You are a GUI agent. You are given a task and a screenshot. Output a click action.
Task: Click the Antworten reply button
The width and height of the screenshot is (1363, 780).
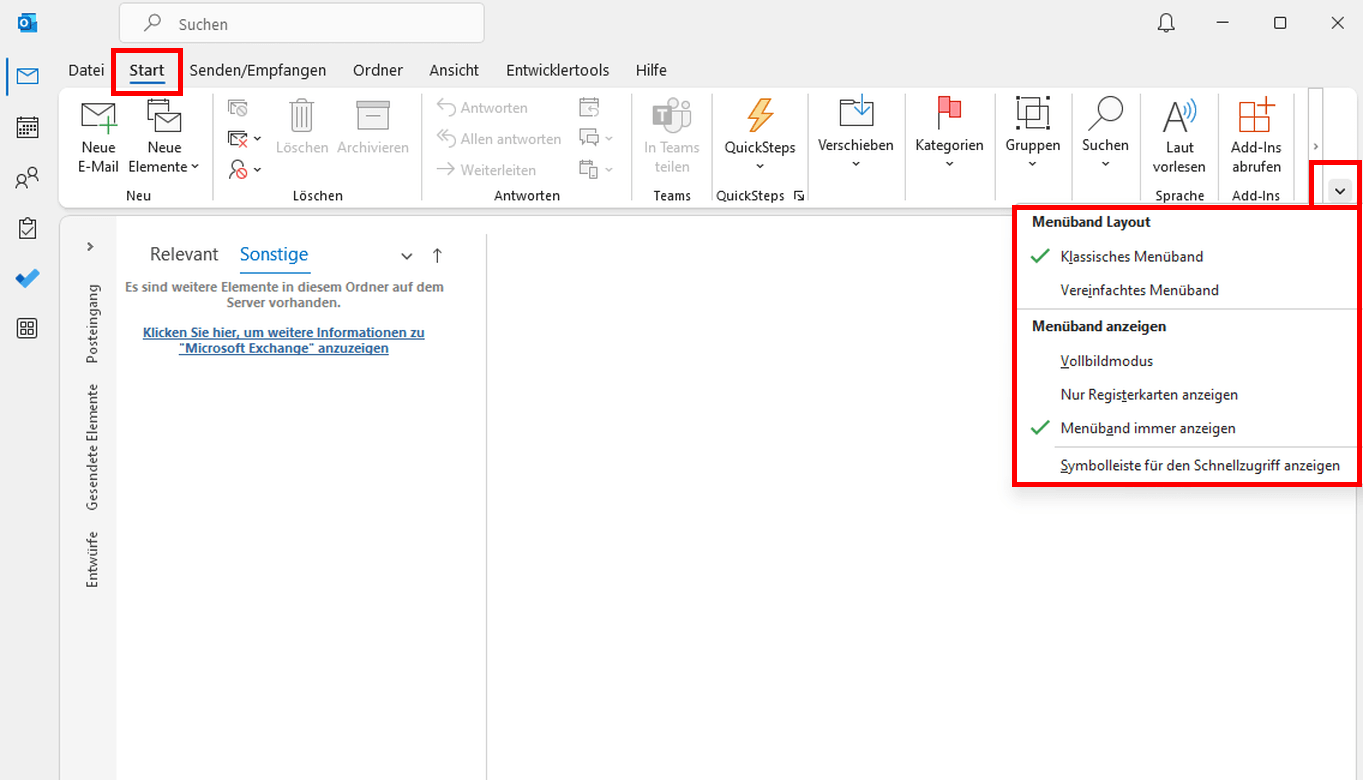coord(483,108)
